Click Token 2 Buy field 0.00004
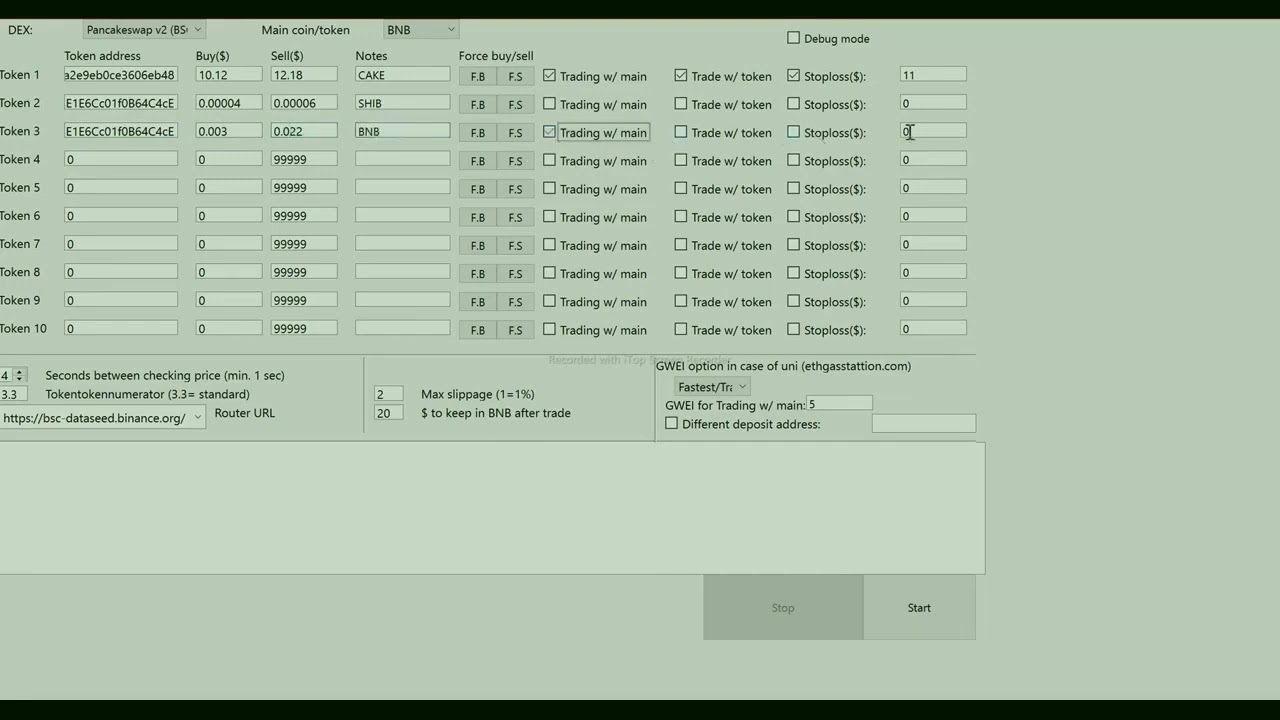This screenshot has width=1280, height=720. [229, 103]
